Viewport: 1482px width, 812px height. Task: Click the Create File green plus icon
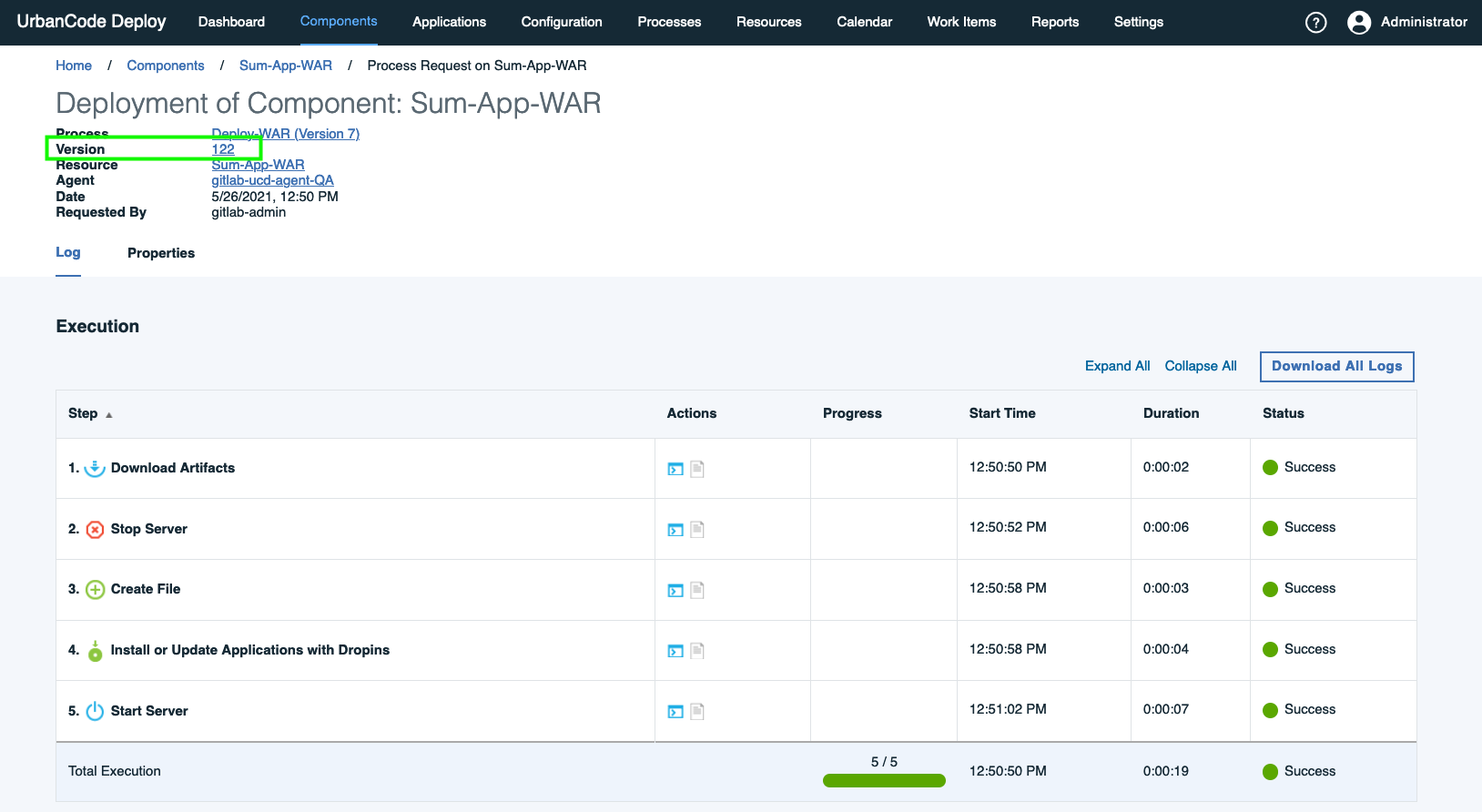pos(95,590)
